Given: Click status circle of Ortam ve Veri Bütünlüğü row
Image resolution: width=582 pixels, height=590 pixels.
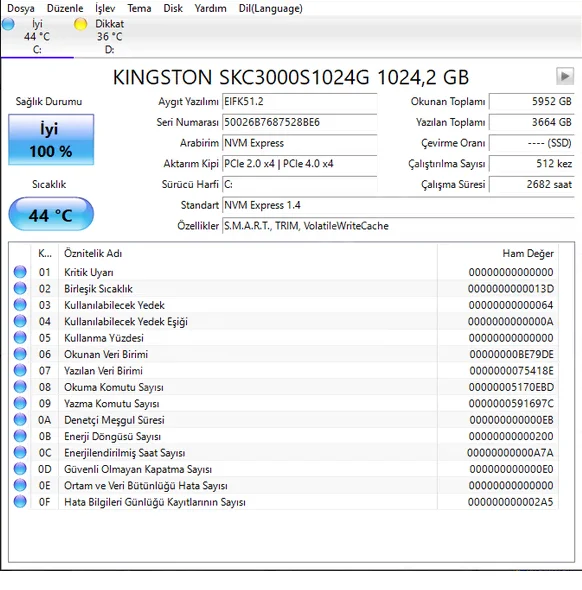Looking at the screenshot, I should click(x=20, y=485).
